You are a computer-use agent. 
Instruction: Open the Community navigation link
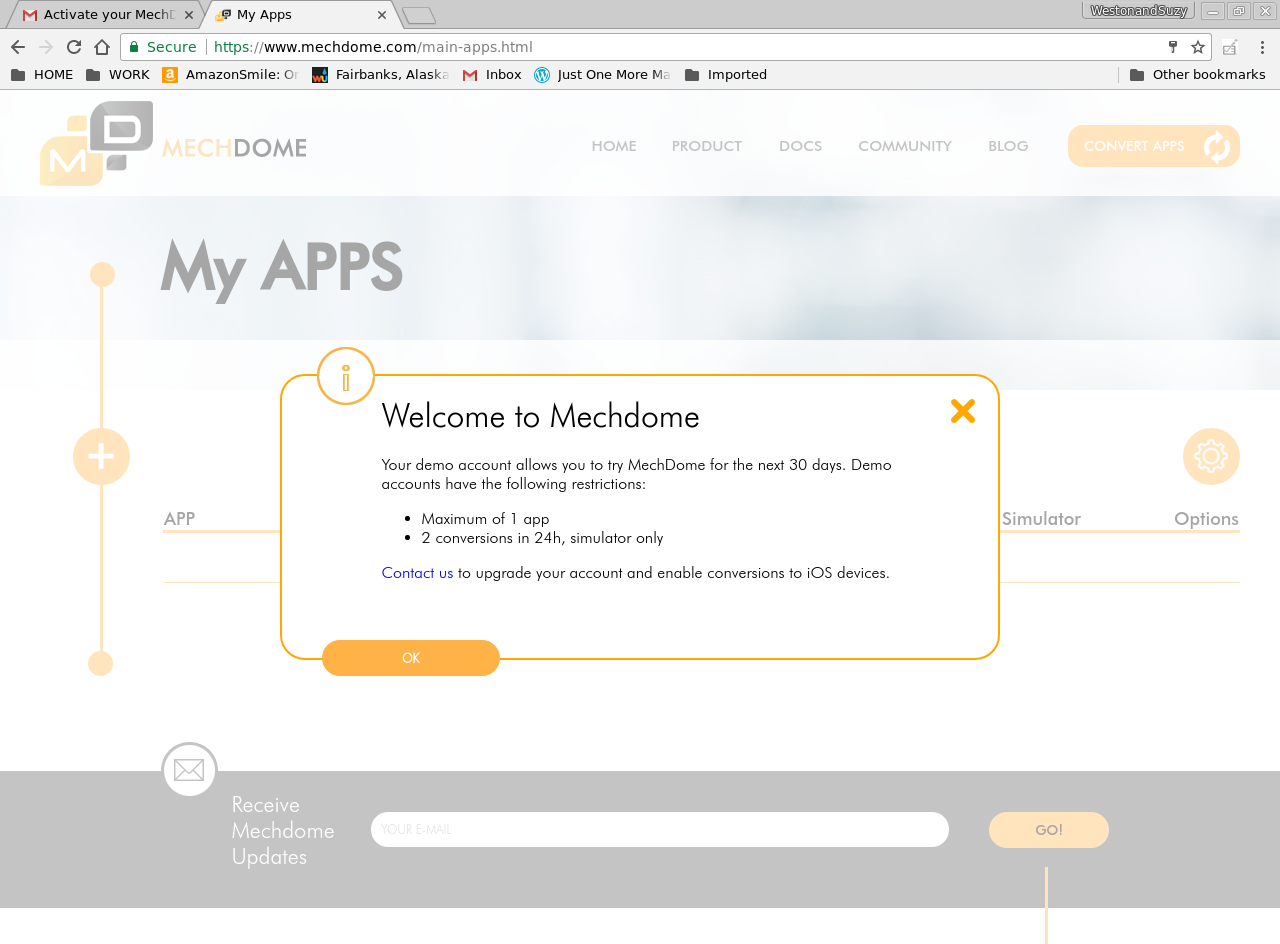tap(904, 146)
